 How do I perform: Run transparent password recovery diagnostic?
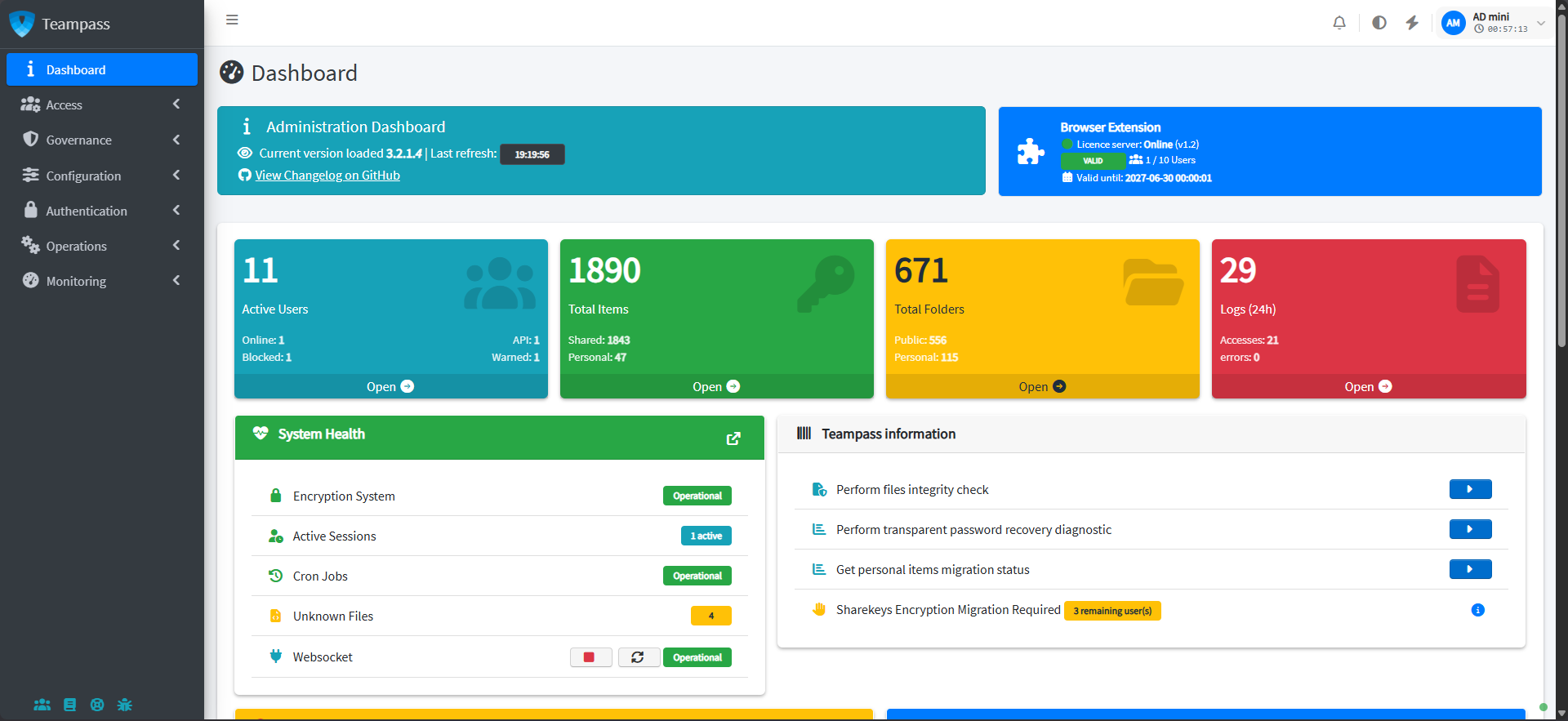coord(1470,529)
